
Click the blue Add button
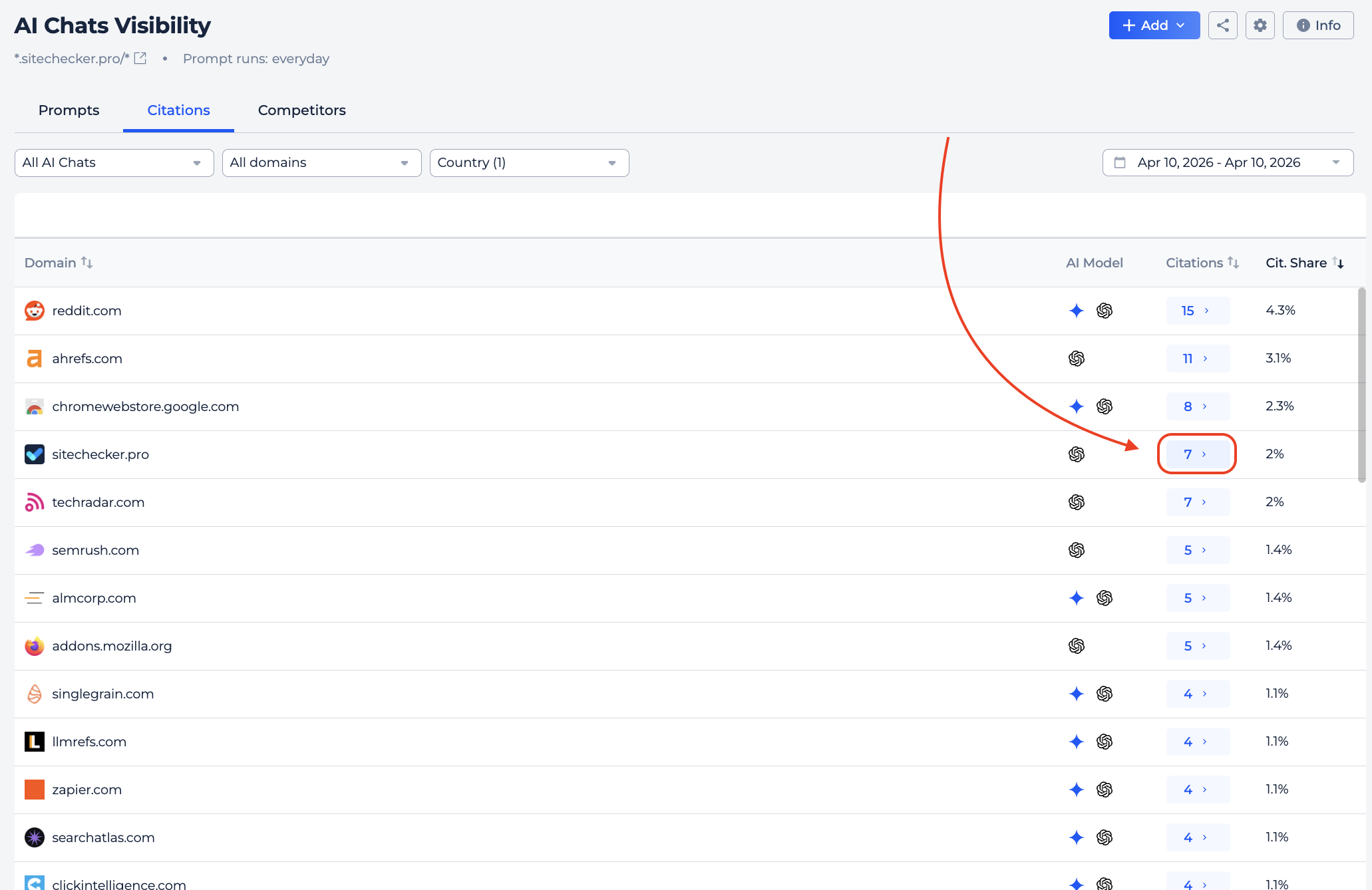coord(1154,25)
